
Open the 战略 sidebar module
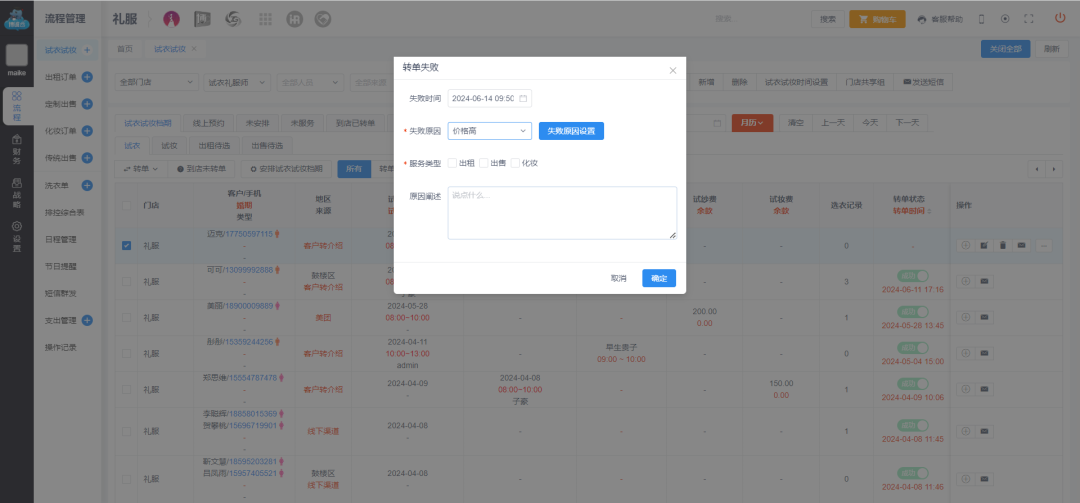17,193
